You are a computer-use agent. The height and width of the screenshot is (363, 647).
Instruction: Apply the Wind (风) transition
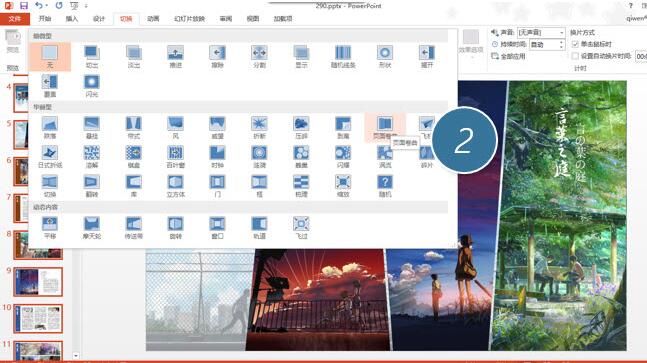(175, 127)
